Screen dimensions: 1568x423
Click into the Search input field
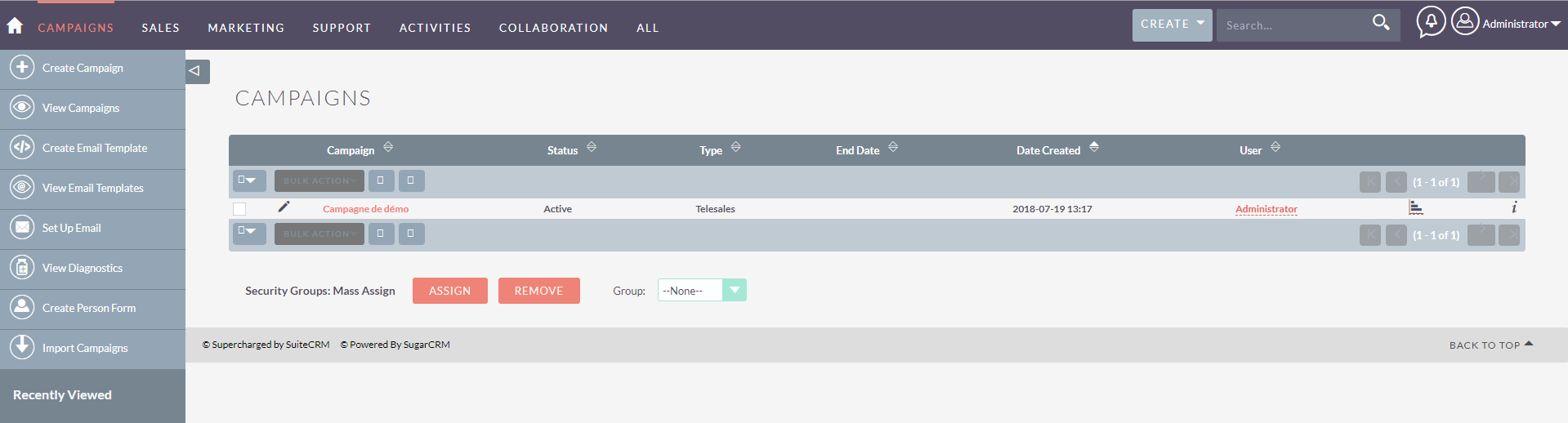1291,25
